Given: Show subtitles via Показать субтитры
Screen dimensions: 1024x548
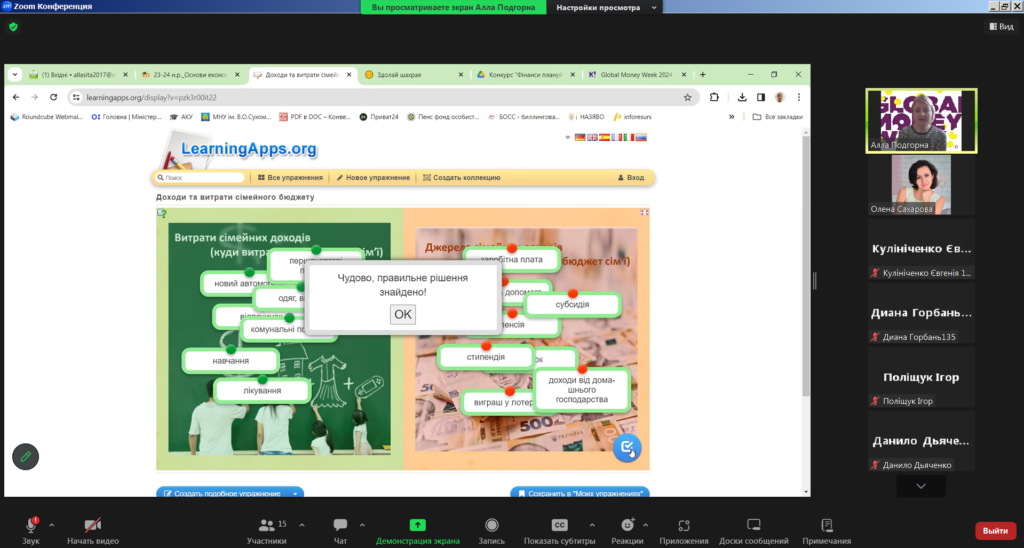Looking at the screenshot, I should (560, 530).
